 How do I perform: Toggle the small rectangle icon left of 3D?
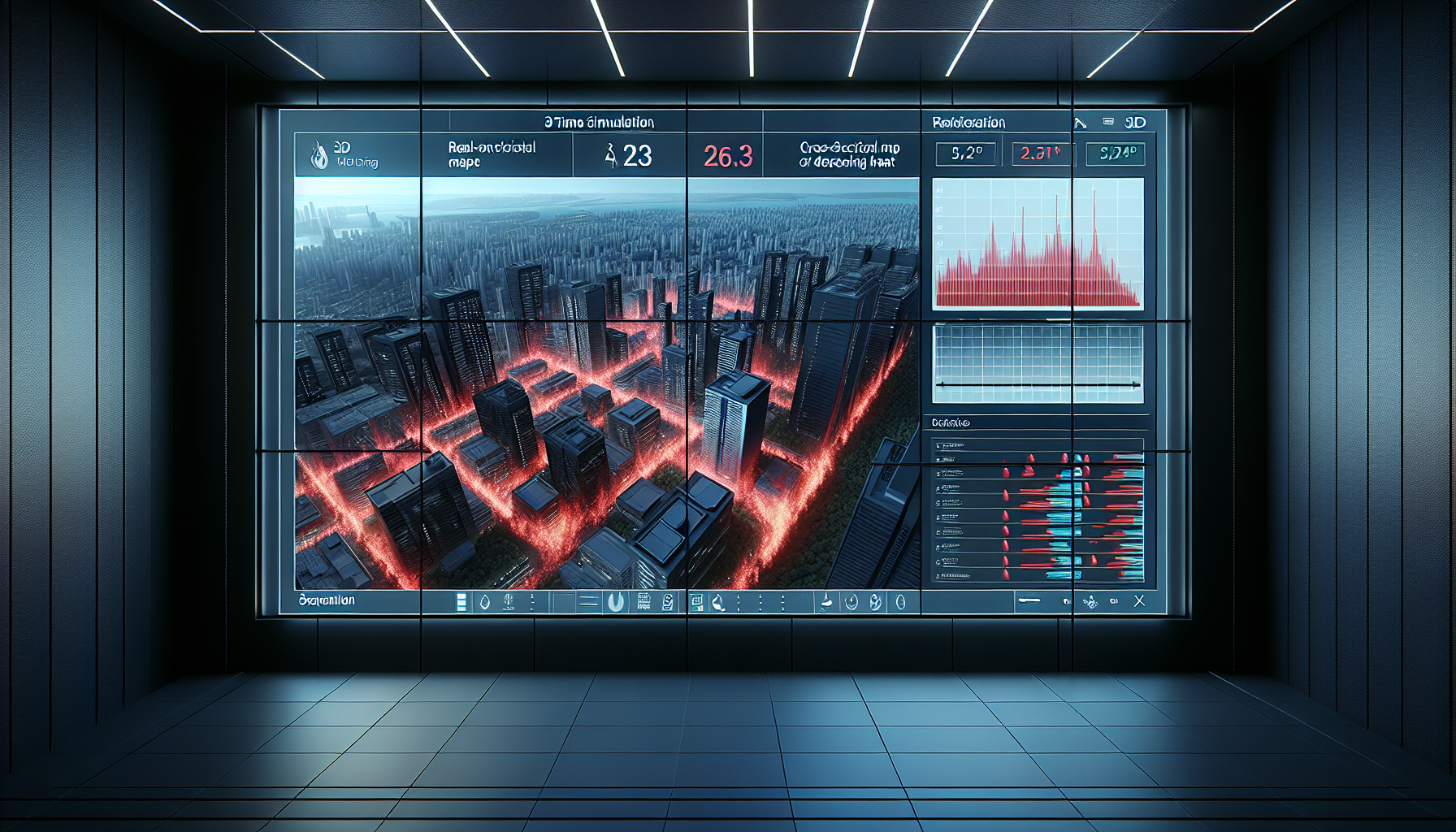pos(1108,122)
